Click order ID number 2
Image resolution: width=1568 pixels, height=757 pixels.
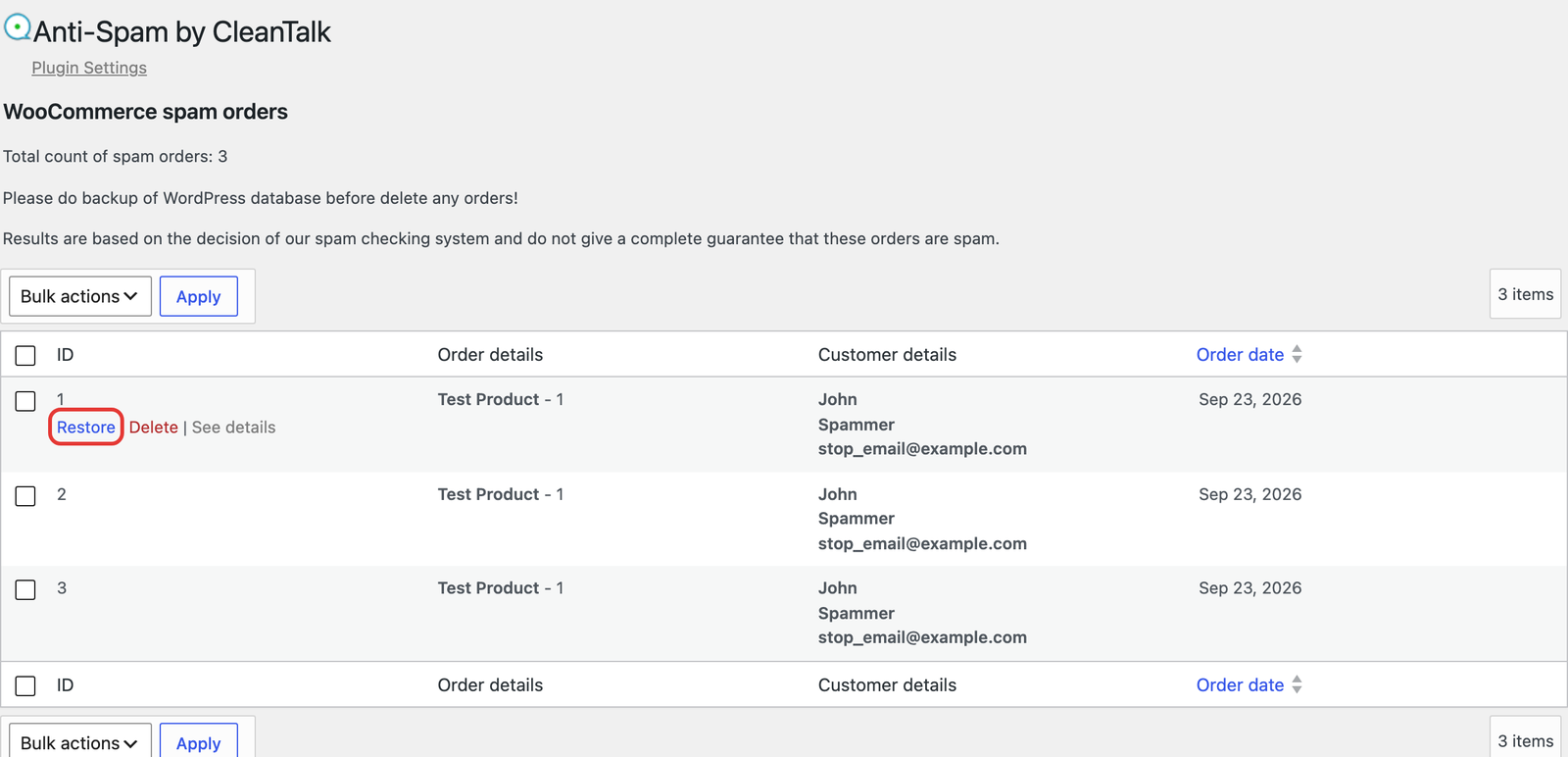coord(62,494)
